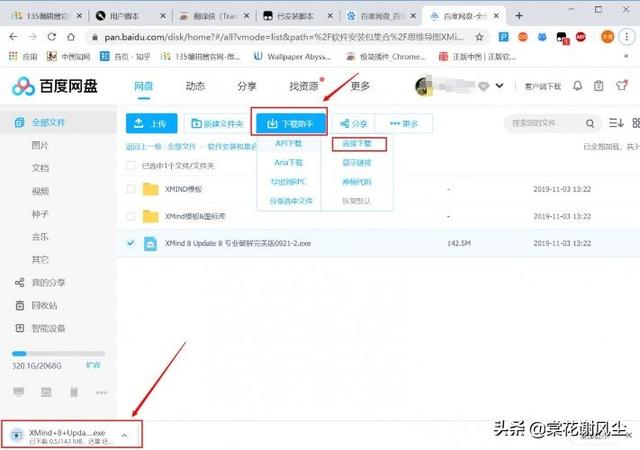Screen dimensions: 640x450
Task: Focus the 搜索您的文件 search field
Action: click(545, 123)
